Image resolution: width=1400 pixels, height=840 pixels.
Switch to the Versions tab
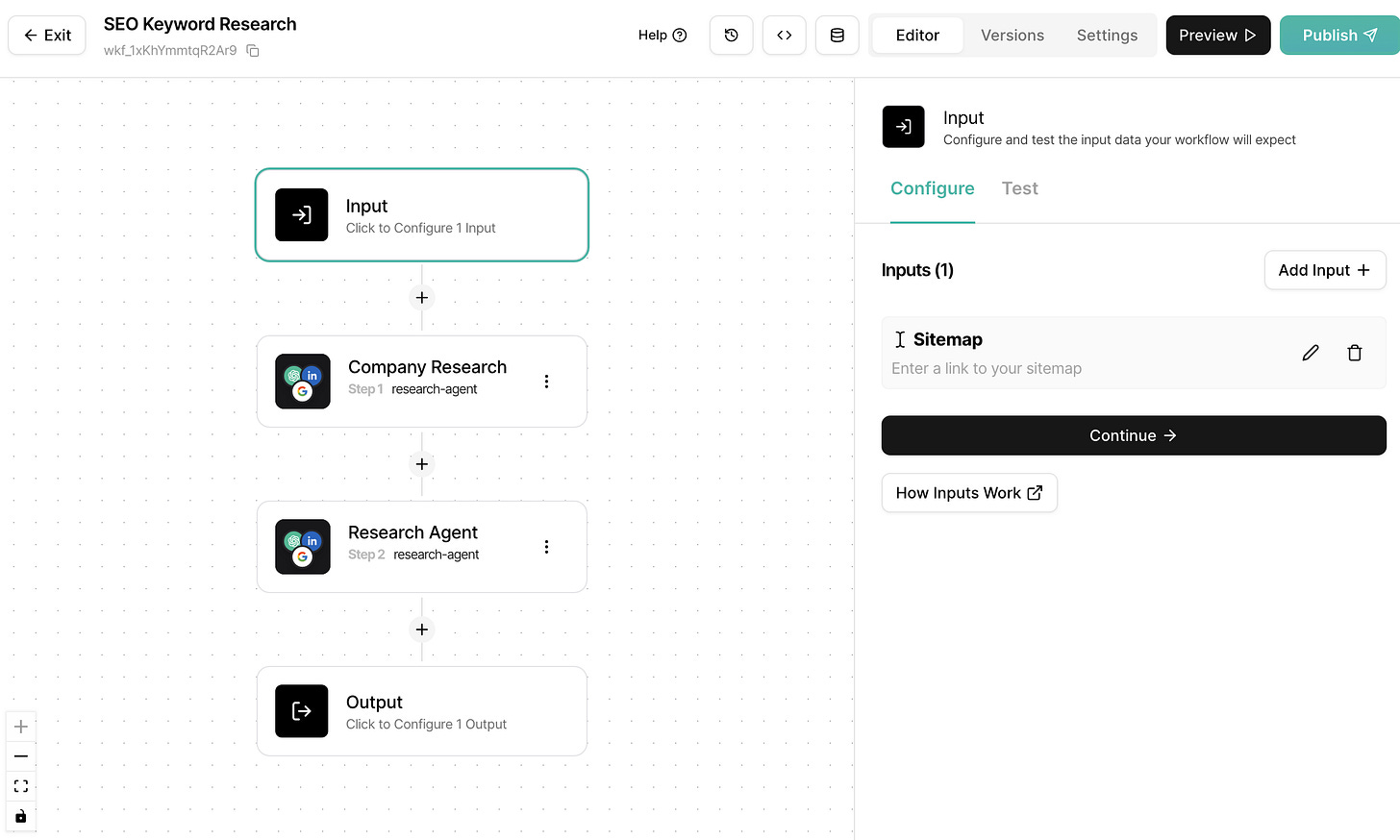point(1012,35)
